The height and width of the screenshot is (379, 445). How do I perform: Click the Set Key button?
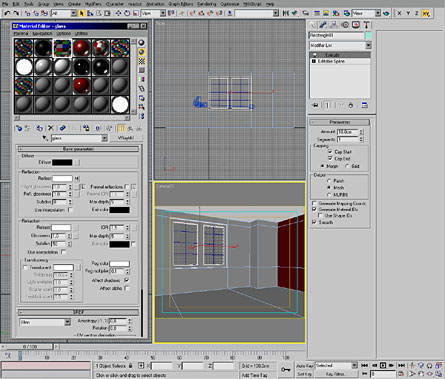click(305, 374)
